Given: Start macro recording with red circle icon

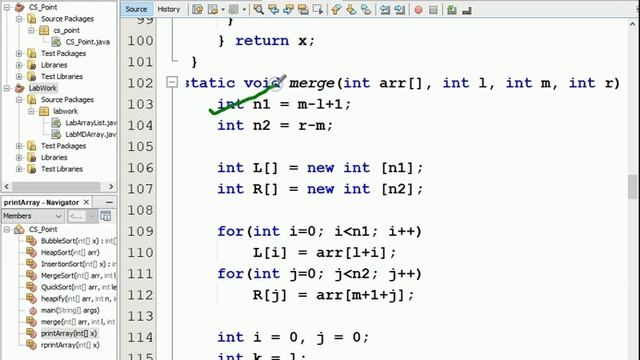Looking at the screenshot, I should [x=418, y=9].
